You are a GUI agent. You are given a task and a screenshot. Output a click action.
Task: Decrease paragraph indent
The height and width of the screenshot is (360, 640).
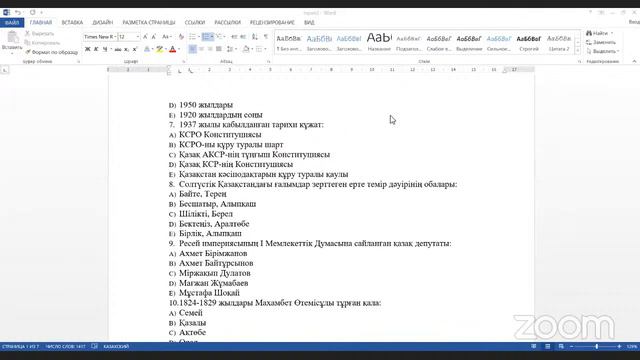tap(234, 37)
